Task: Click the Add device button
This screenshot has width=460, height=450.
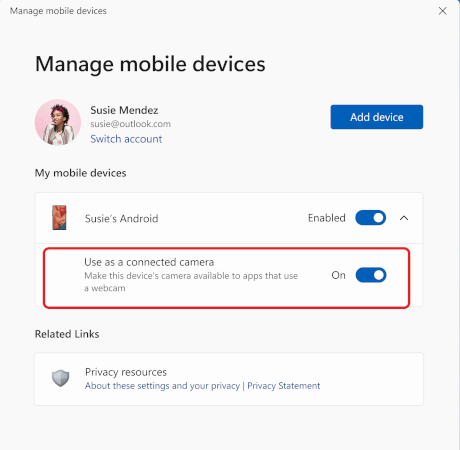Action: click(x=377, y=117)
